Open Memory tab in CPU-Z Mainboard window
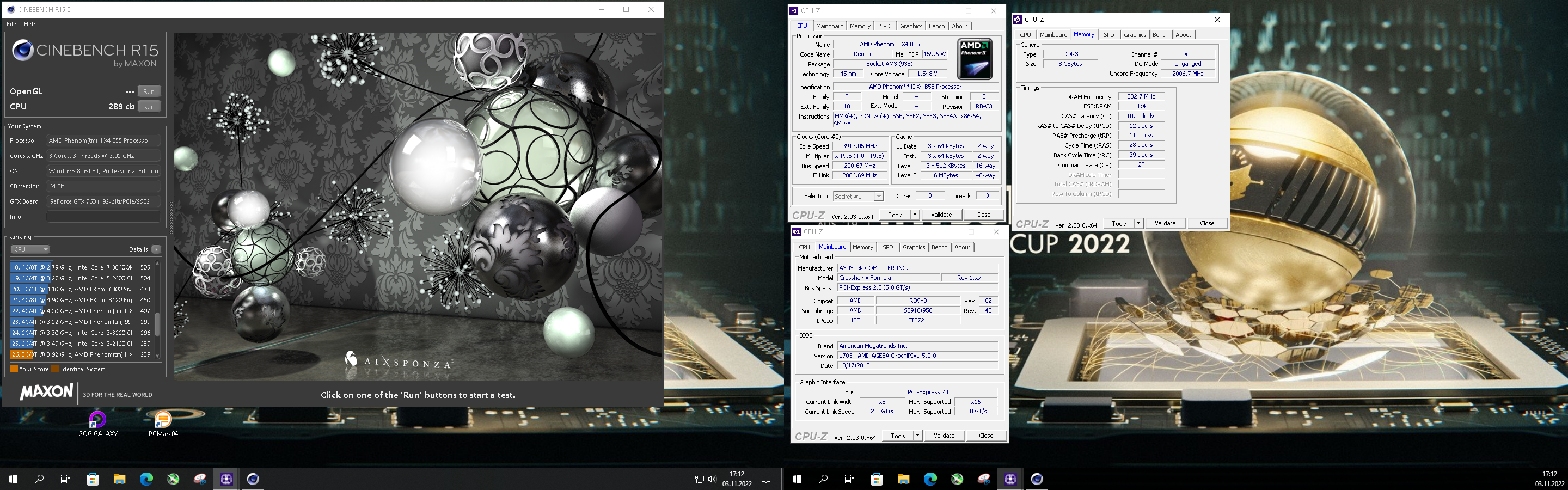 click(x=862, y=247)
